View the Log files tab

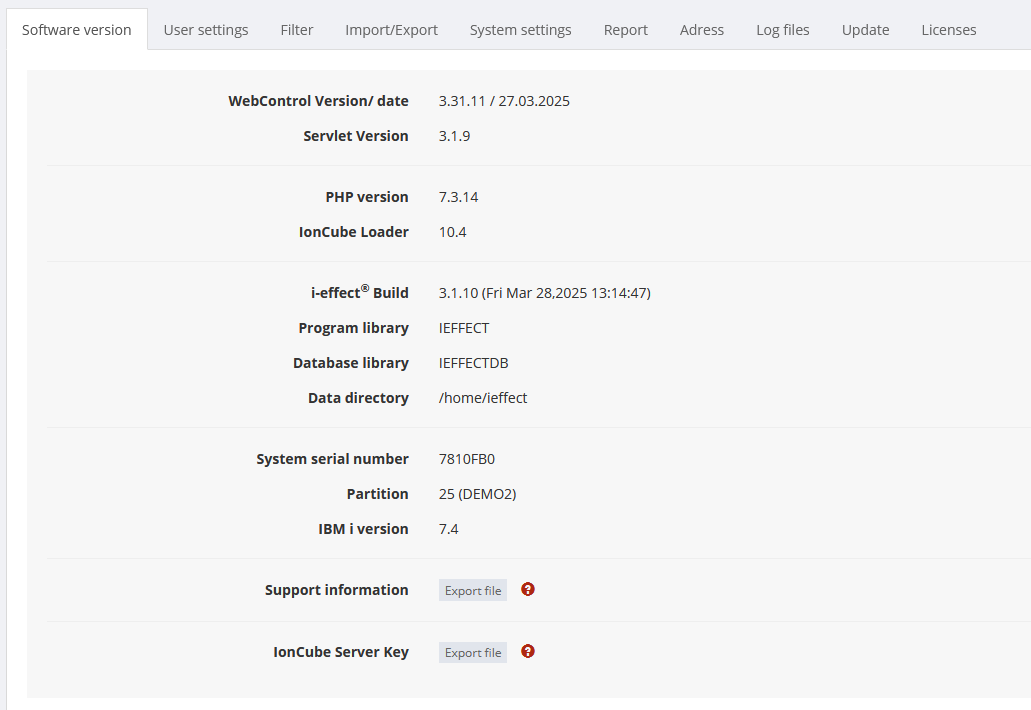coord(783,30)
